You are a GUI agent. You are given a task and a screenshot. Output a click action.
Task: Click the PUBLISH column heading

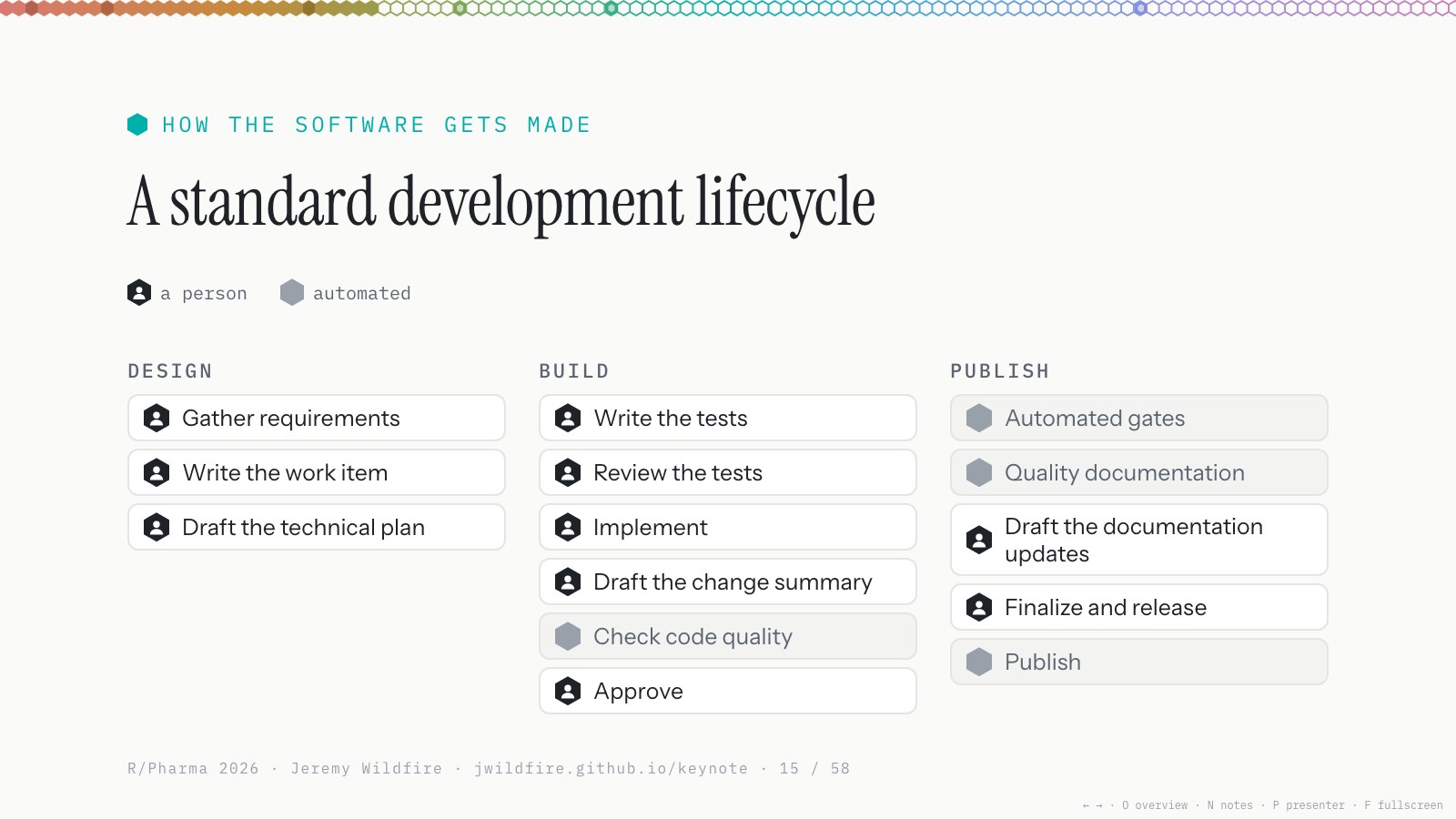click(x=1000, y=371)
